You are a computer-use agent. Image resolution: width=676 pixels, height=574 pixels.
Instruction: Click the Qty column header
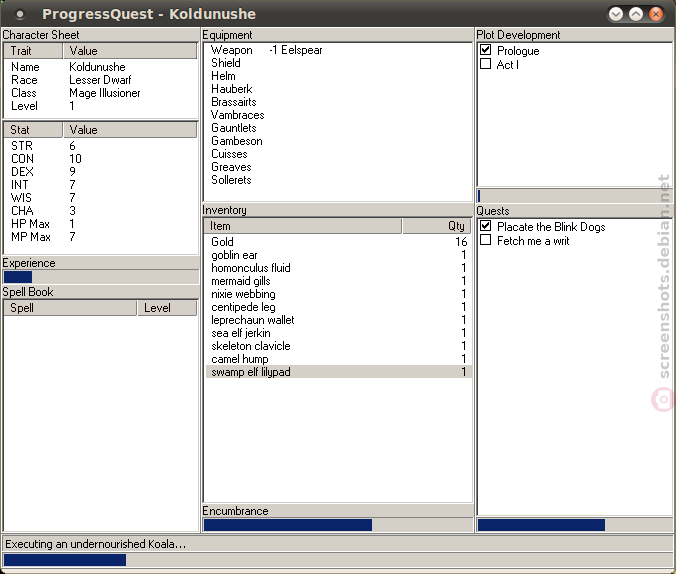[436, 226]
